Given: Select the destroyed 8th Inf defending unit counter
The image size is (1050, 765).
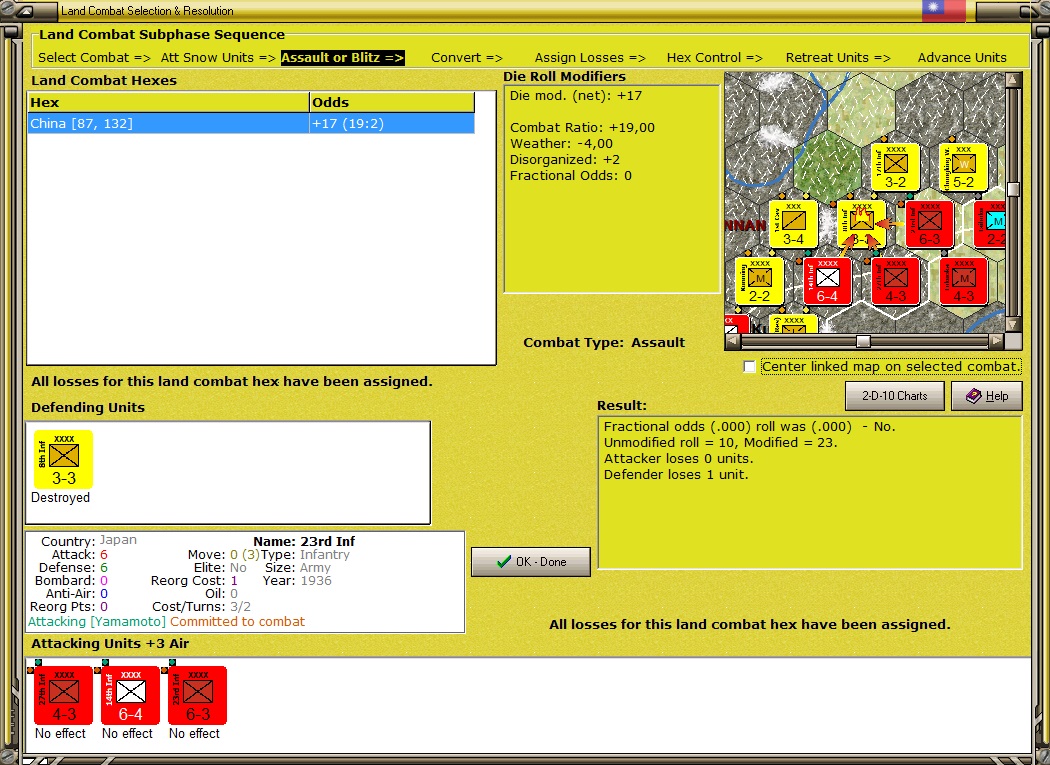Looking at the screenshot, I should tap(64, 460).
